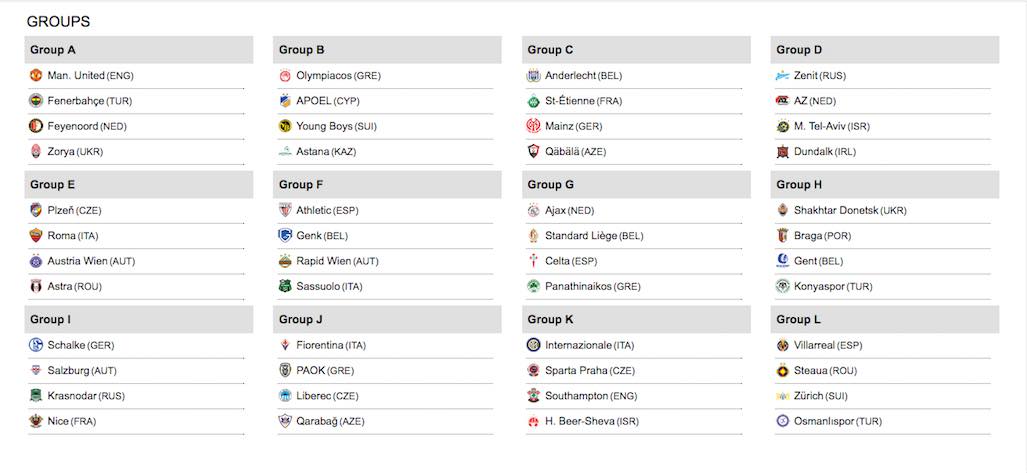
Task: Click the Genk club crest
Action: point(285,236)
